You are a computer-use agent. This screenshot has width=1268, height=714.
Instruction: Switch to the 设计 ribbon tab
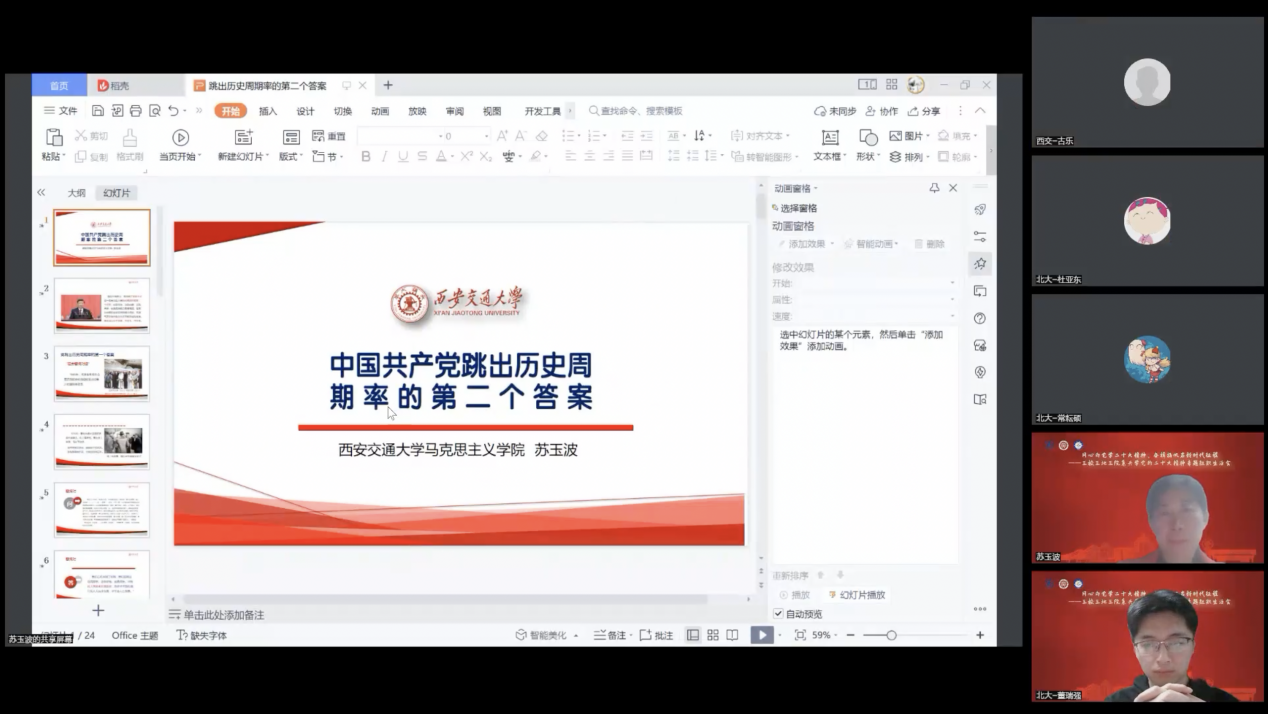pyautogui.click(x=305, y=111)
